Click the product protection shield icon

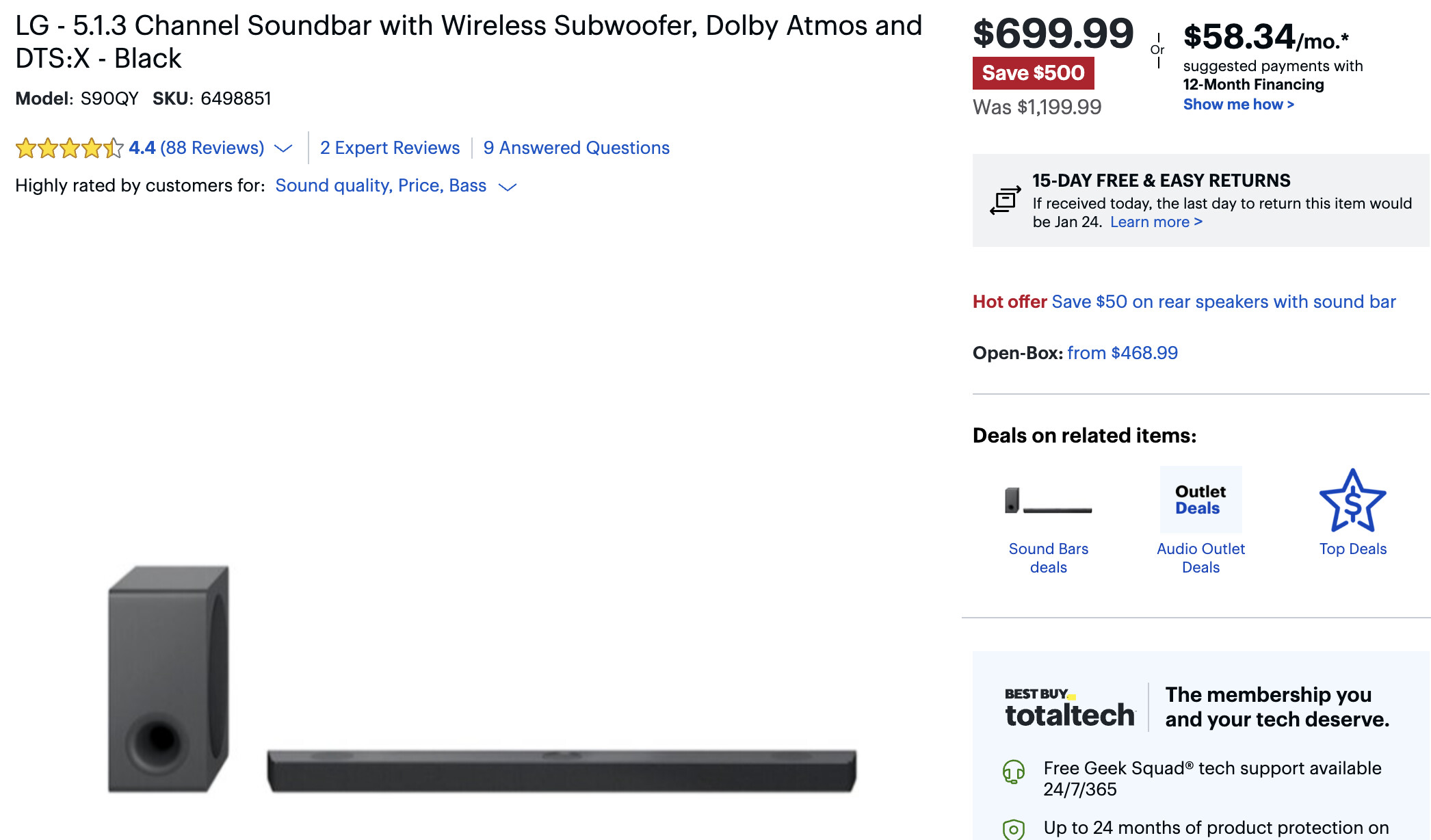(x=1013, y=829)
